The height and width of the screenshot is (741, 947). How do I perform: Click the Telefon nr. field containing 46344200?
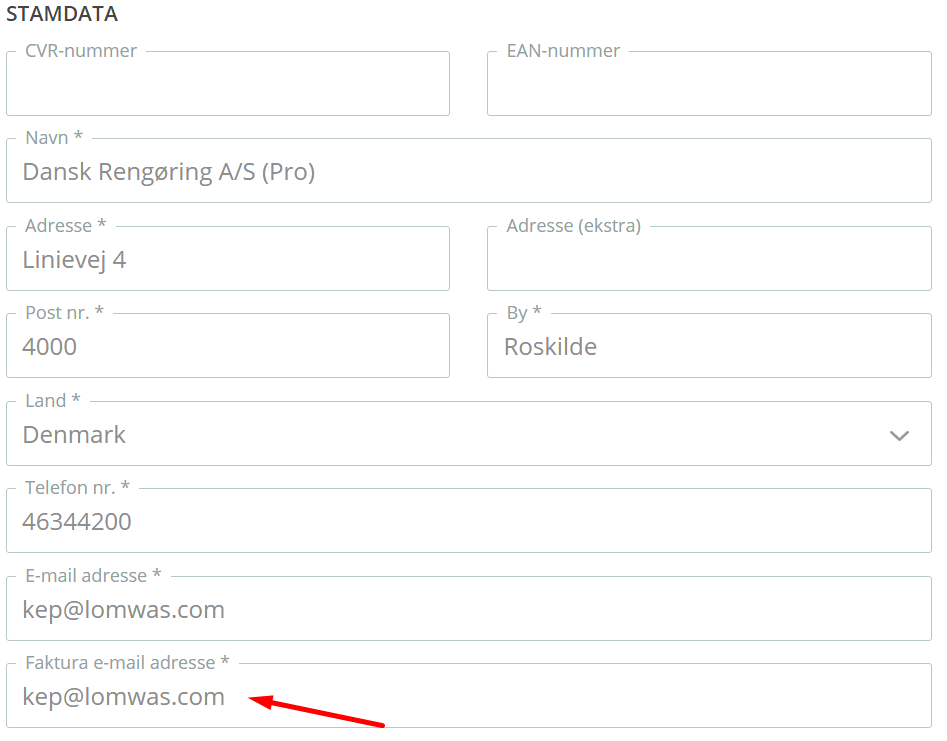pos(469,521)
